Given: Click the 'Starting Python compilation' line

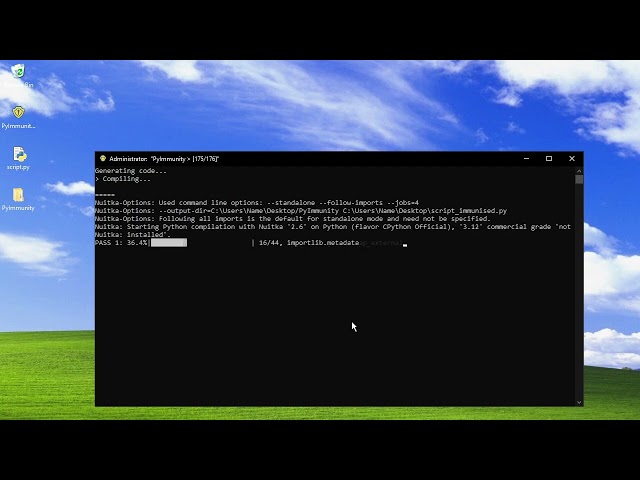Looking at the screenshot, I should (x=333, y=227).
